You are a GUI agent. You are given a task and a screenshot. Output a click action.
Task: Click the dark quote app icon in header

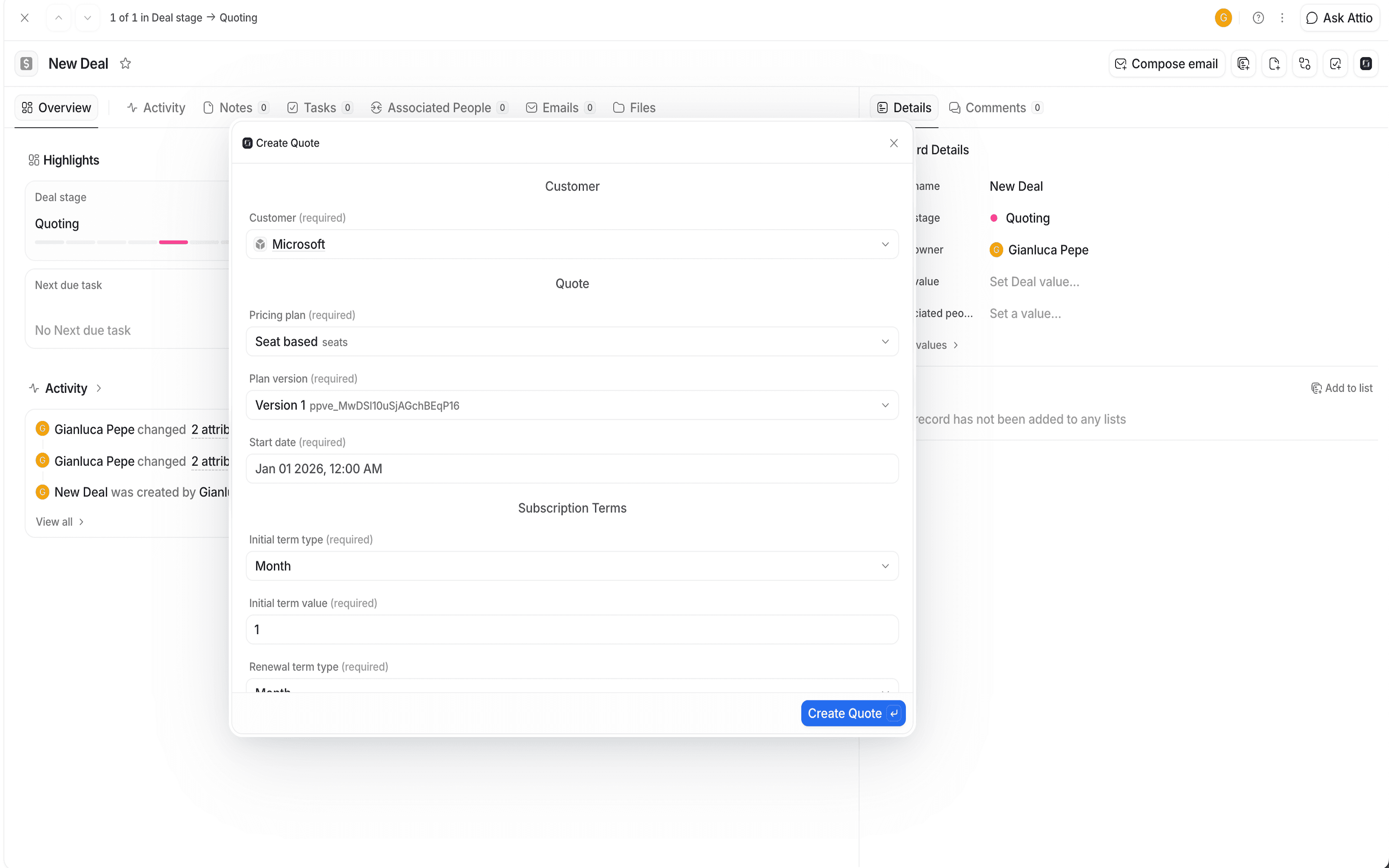(x=1366, y=64)
